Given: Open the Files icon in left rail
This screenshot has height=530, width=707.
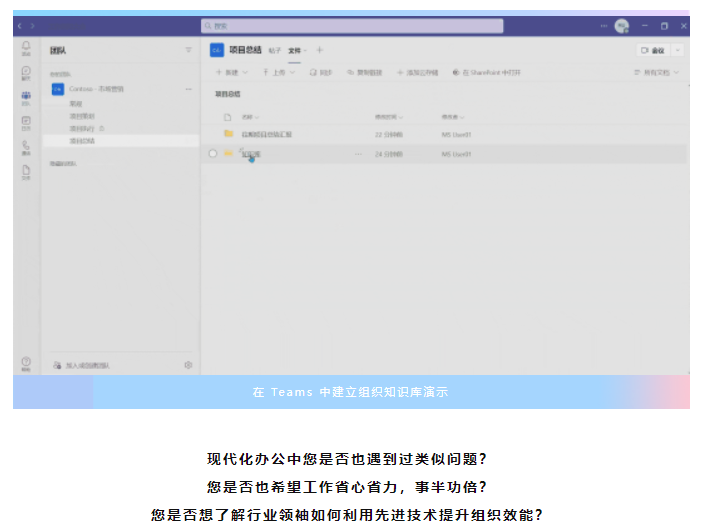Looking at the screenshot, I should pos(26,172).
